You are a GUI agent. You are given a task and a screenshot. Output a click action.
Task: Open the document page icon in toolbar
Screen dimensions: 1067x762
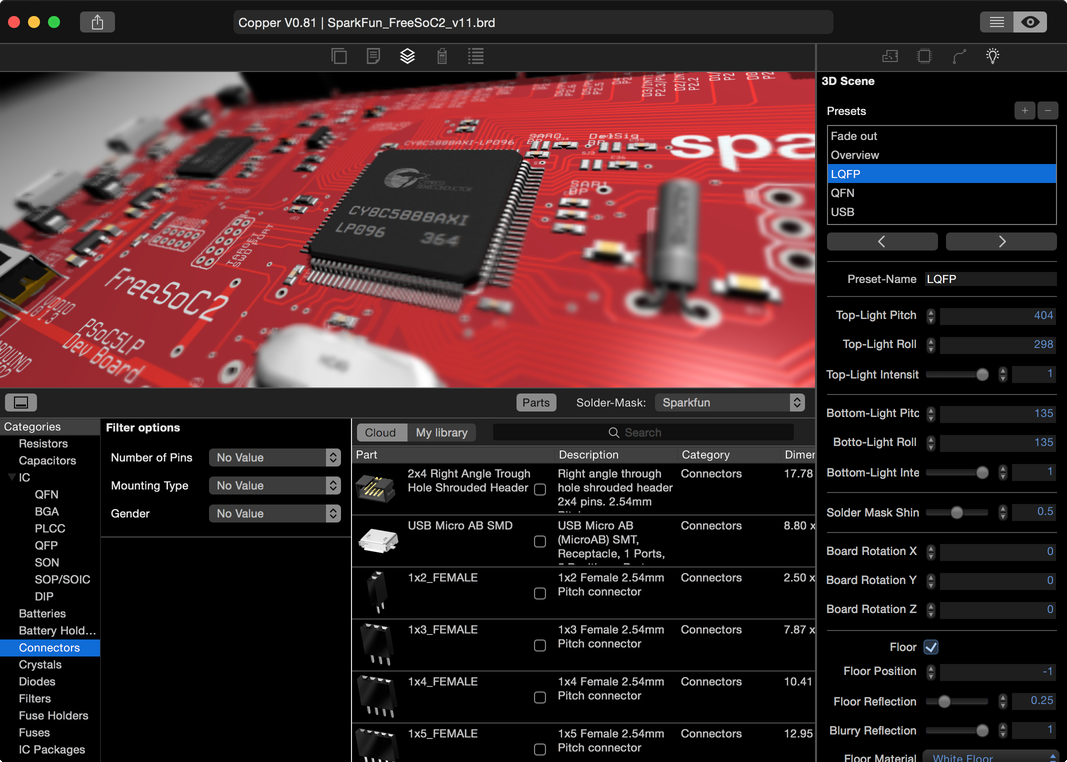click(373, 57)
